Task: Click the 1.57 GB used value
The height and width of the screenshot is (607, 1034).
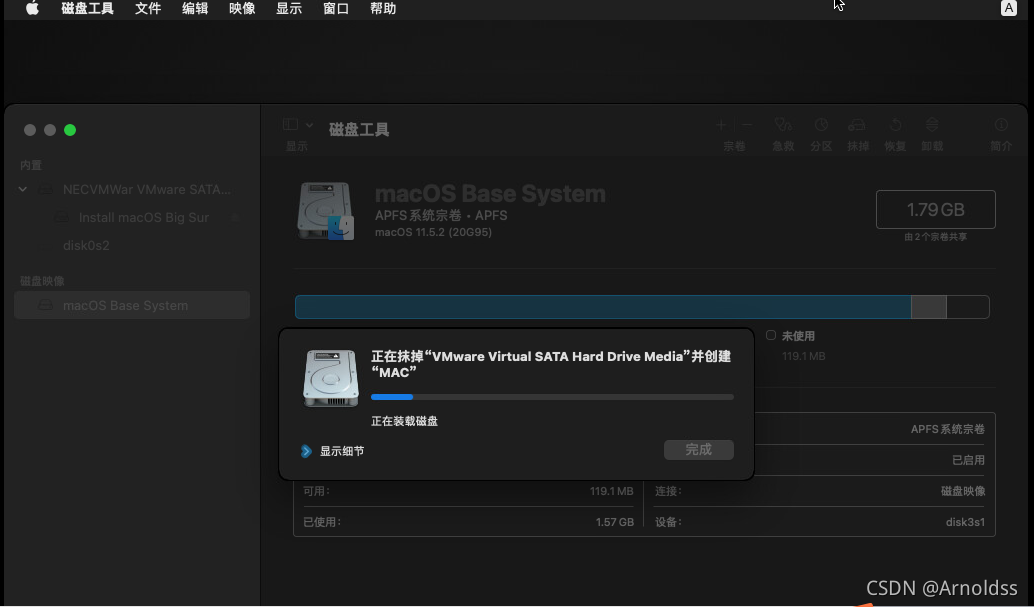Action: (615, 522)
